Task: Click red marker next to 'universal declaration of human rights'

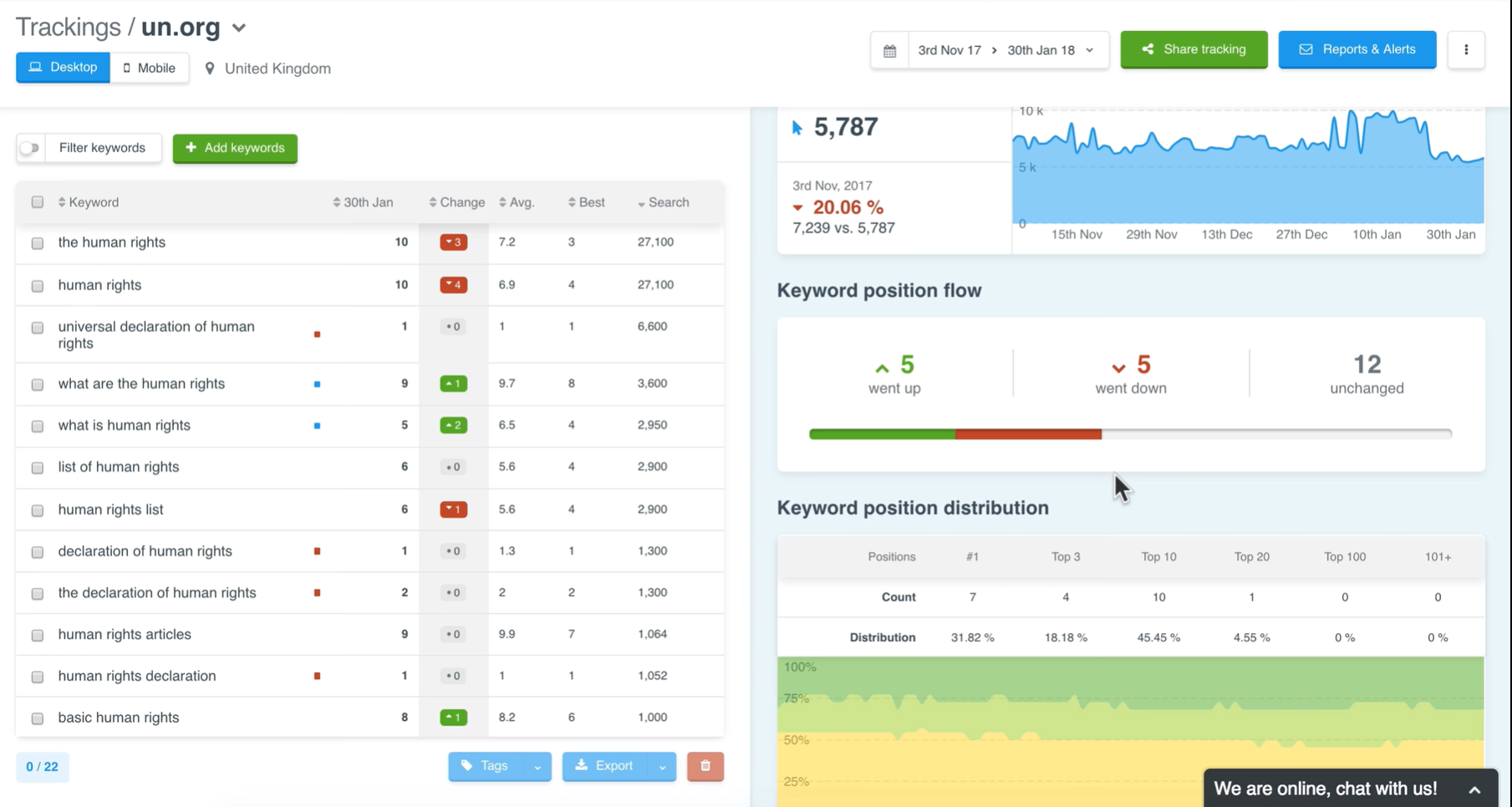Action: coord(317,335)
